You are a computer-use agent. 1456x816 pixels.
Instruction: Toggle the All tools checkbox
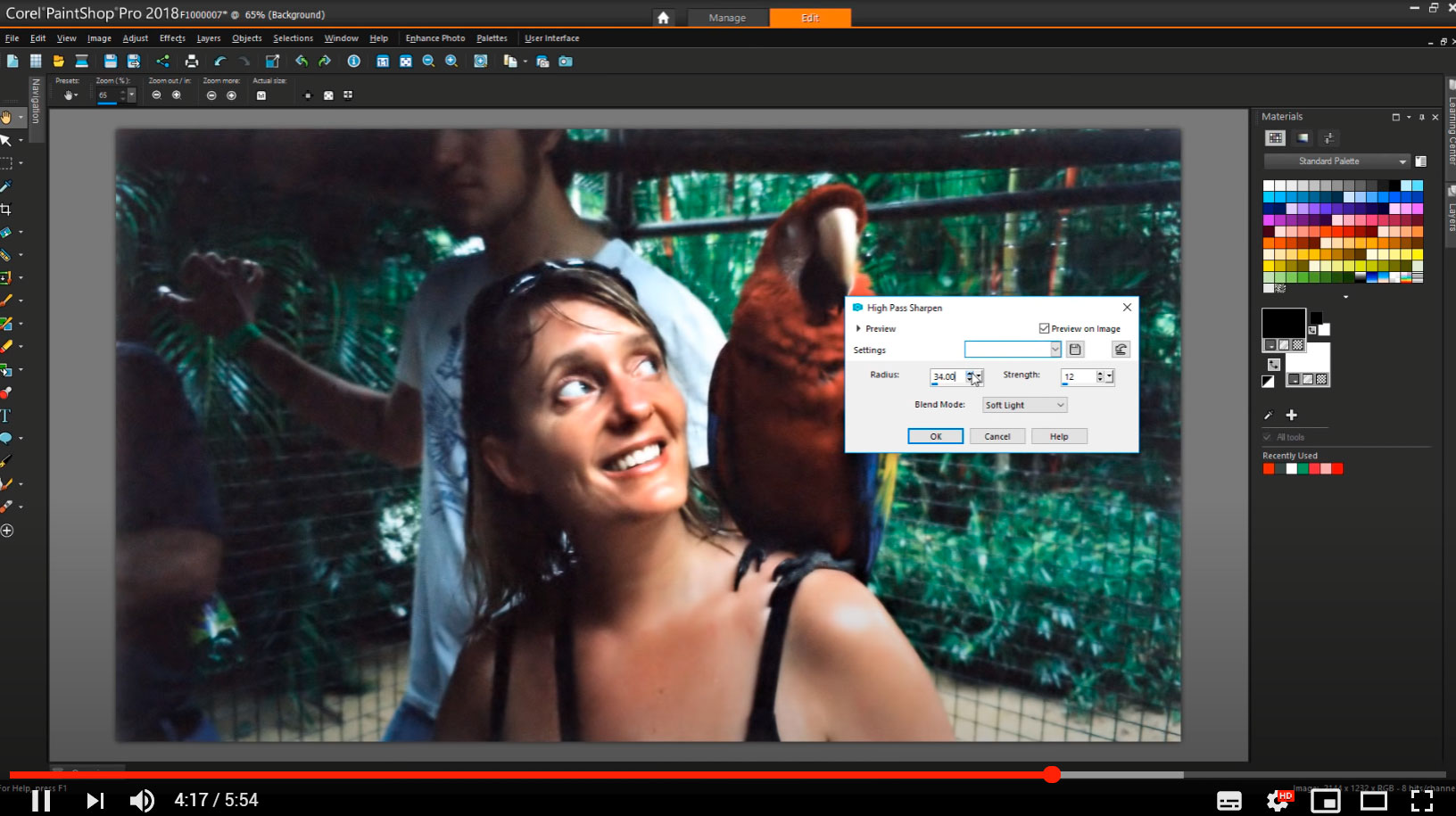click(1267, 437)
